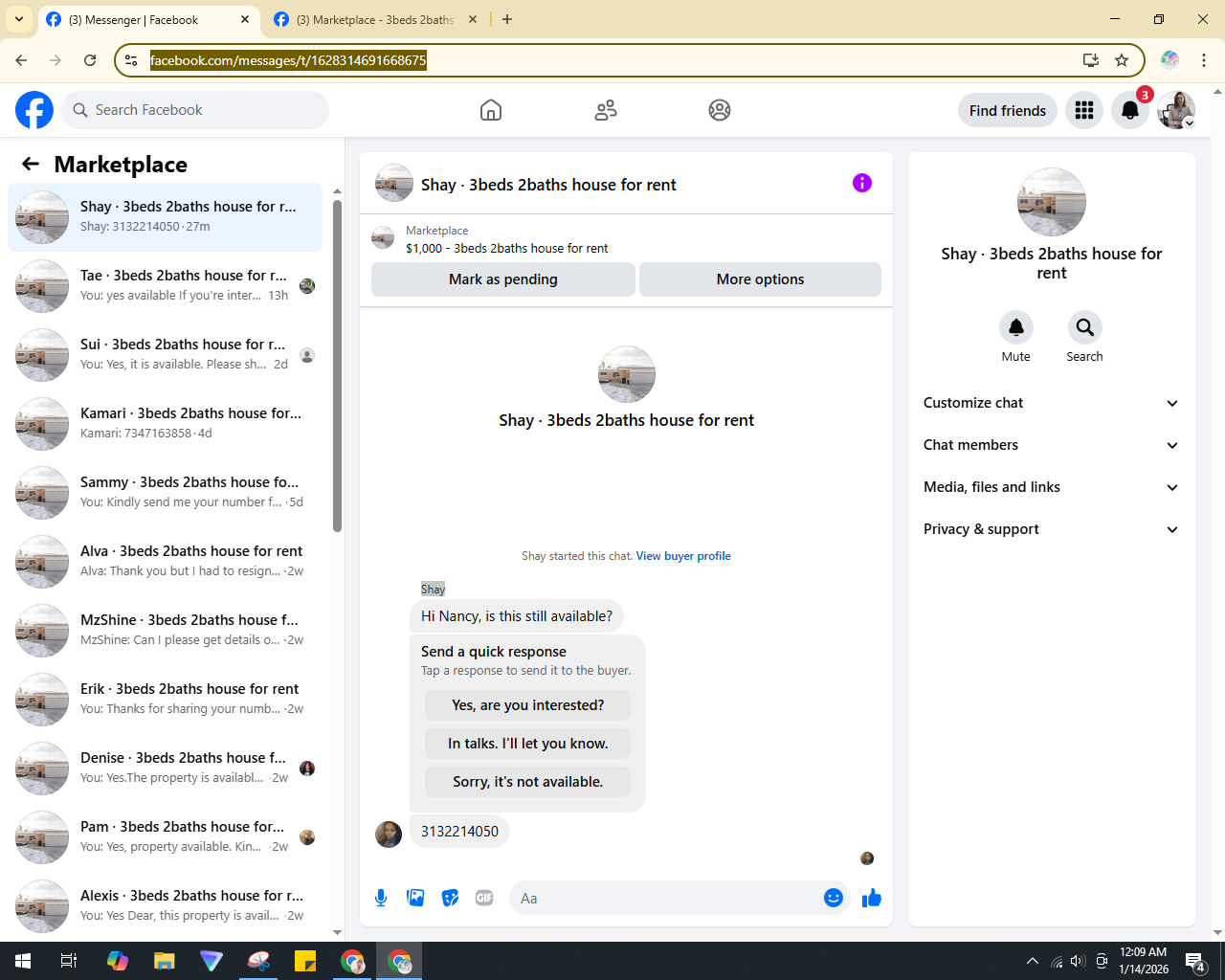
Task: Open Denise conversation in list
Action: coord(166,768)
